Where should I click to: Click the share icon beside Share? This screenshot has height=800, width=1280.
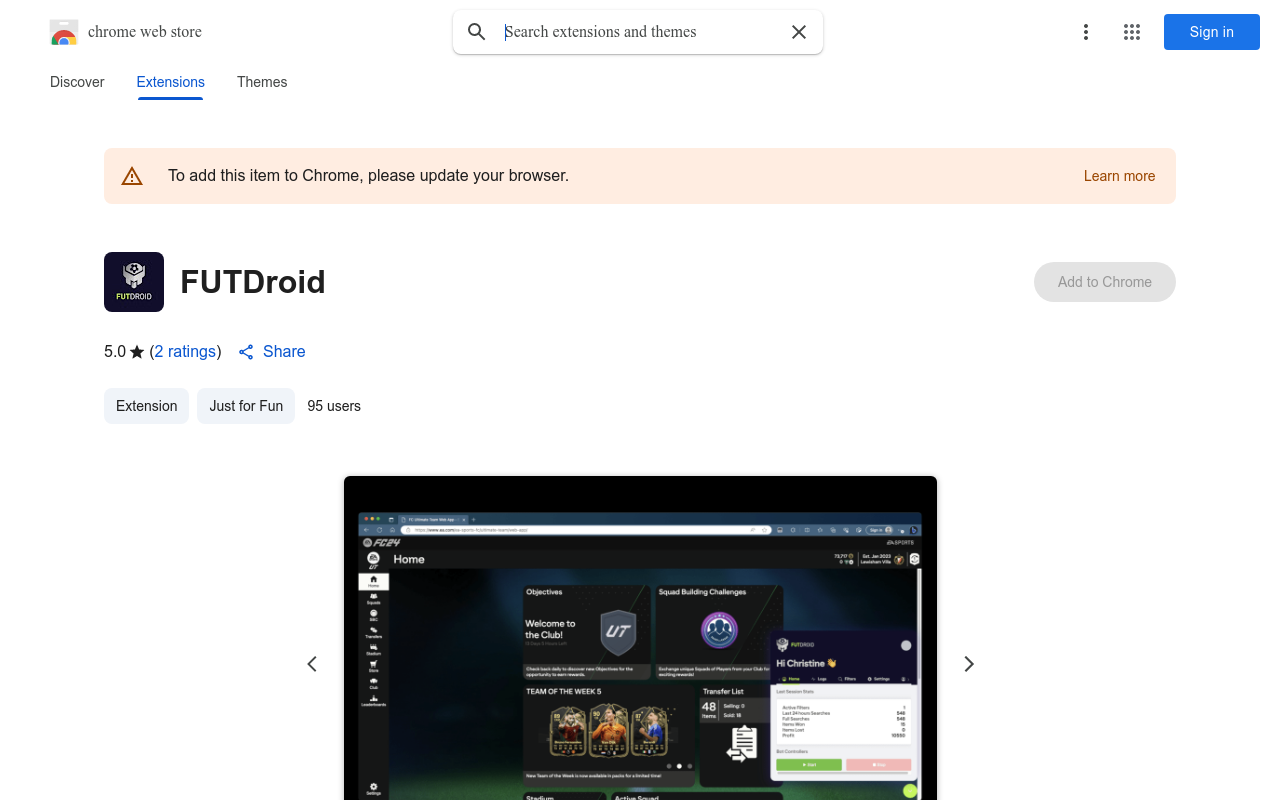(246, 352)
